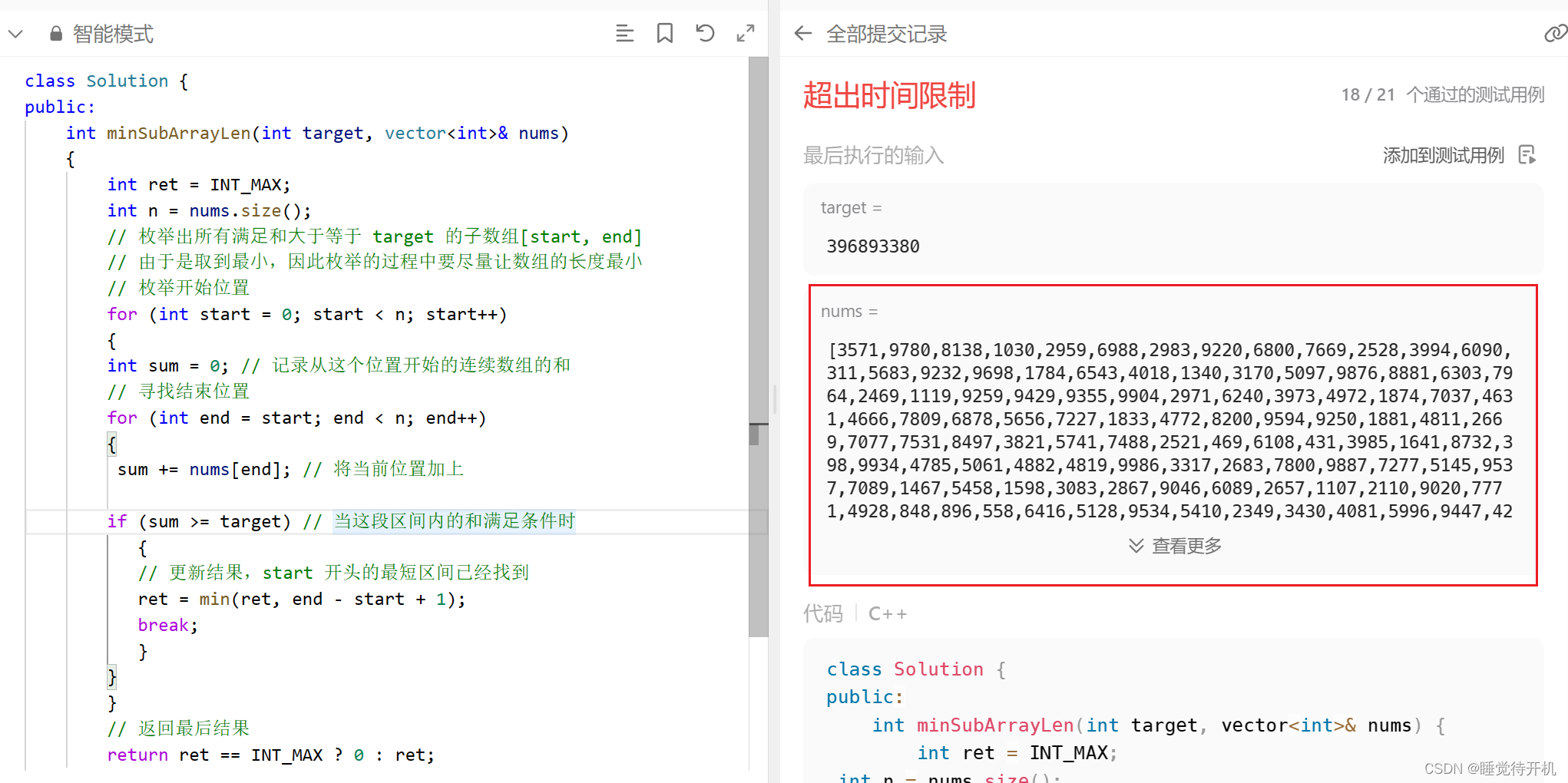This screenshot has width=1568, height=783.
Task: Click the 超出时间限制 result heading
Action: tap(889, 95)
